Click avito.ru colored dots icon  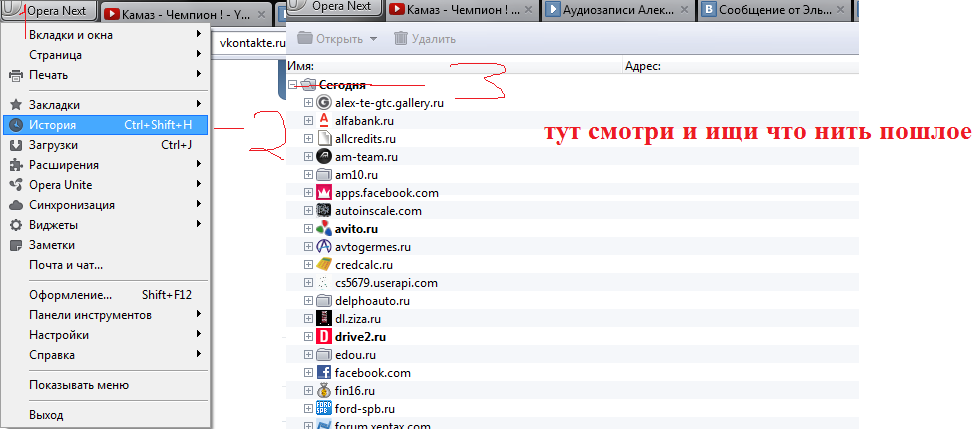pos(324,229)
